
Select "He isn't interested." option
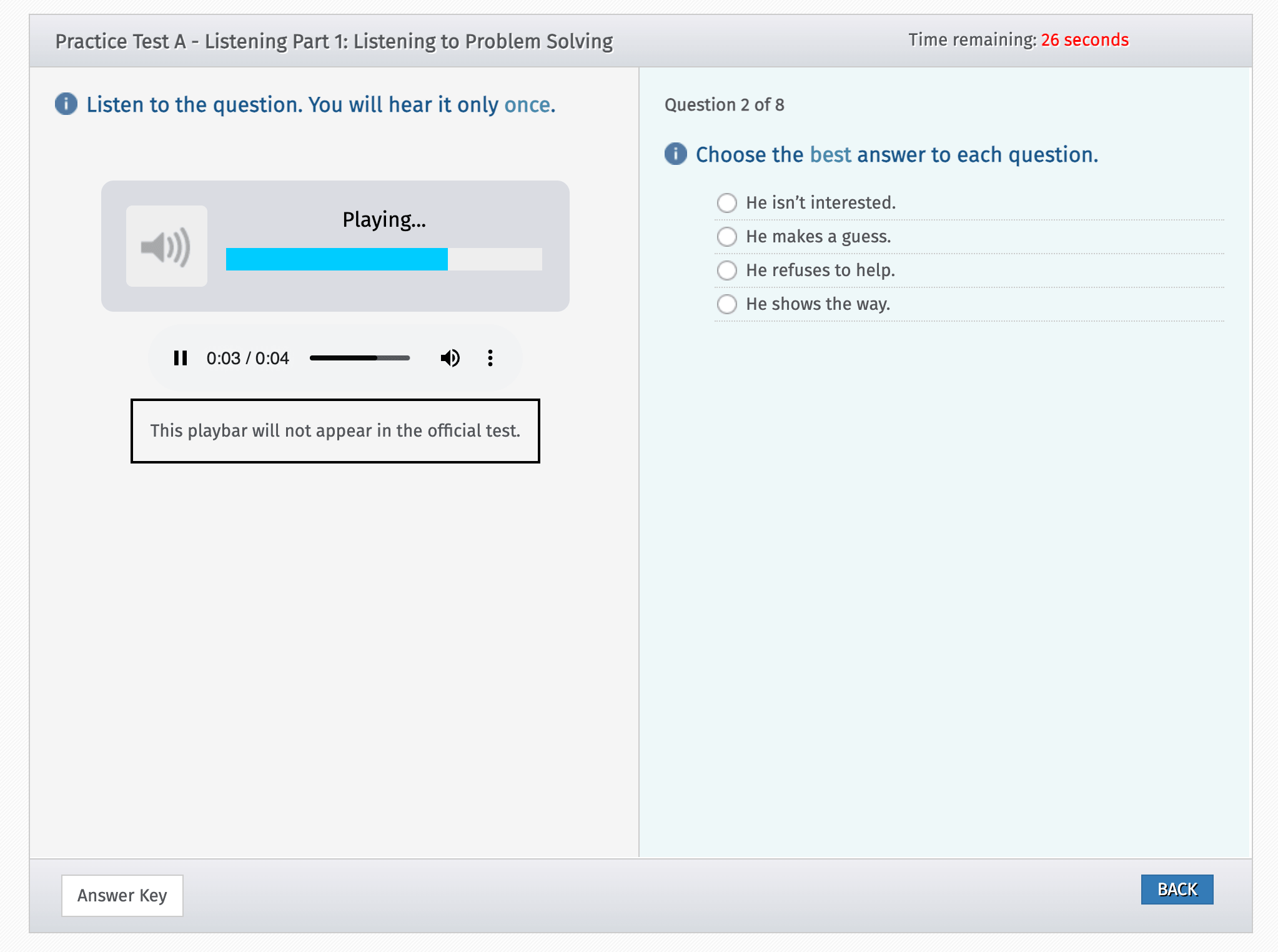click(727, 203)
